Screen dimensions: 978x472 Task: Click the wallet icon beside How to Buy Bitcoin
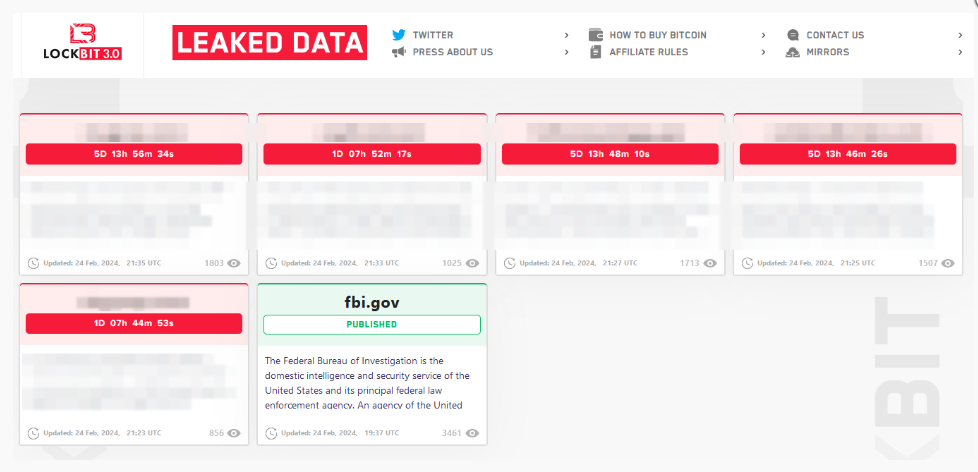point(596,35)
